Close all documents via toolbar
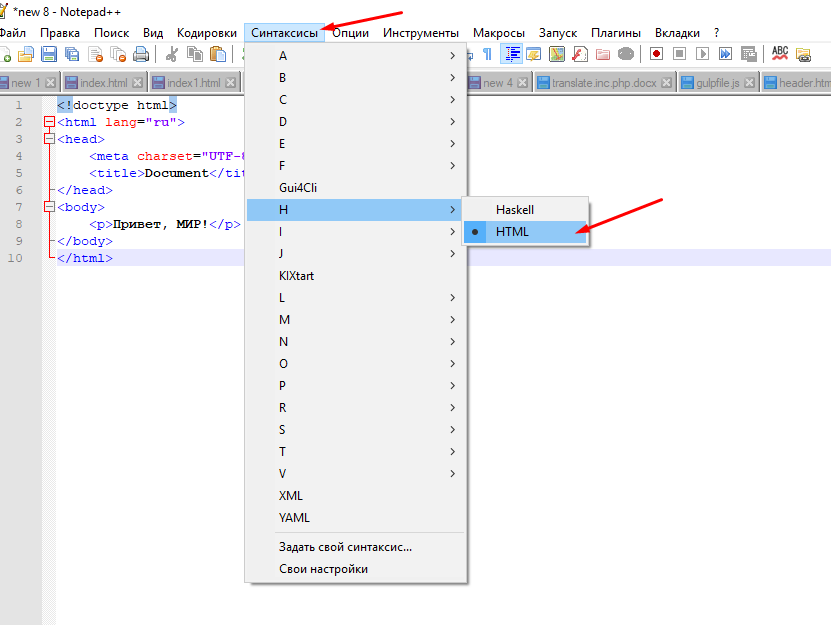Viewport: 831px width, 625px height. pyautogui.click(x=118, y=54)
